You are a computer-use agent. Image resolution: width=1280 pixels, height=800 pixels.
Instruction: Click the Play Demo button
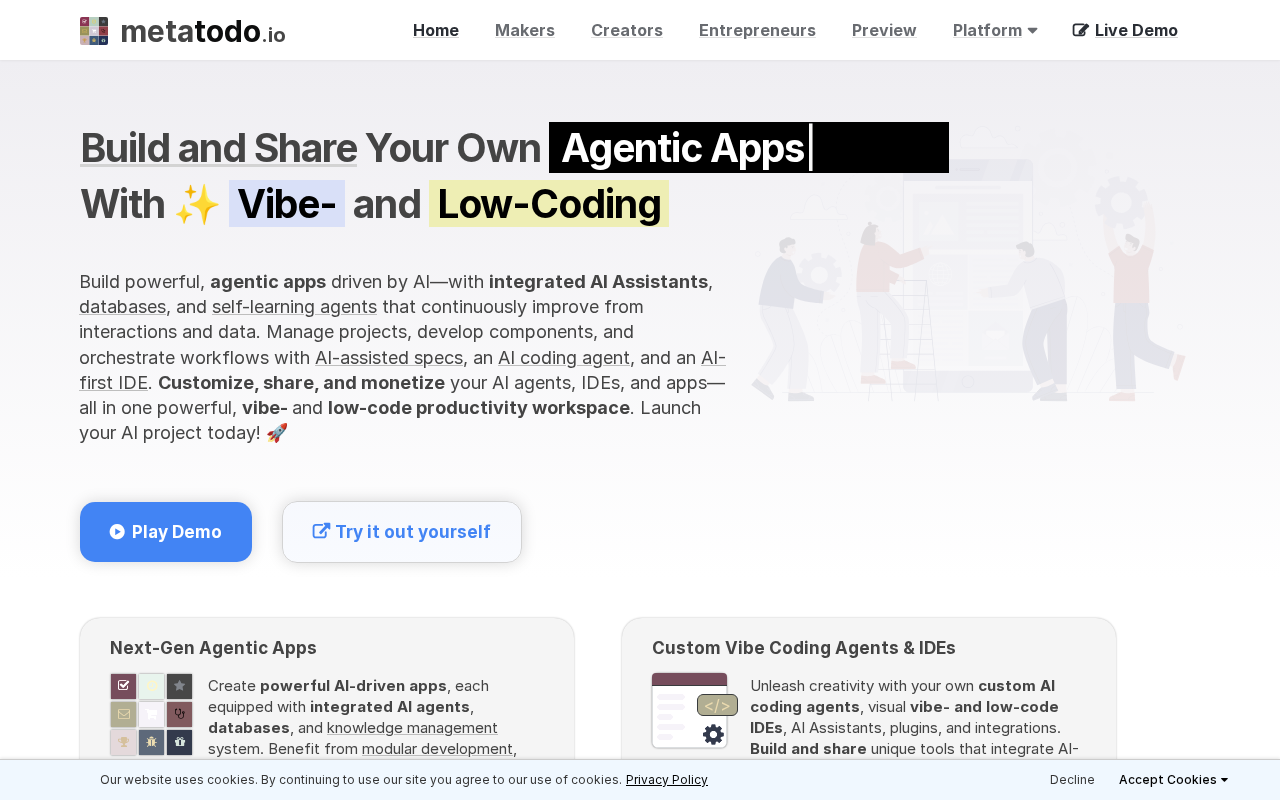(166, 532)
